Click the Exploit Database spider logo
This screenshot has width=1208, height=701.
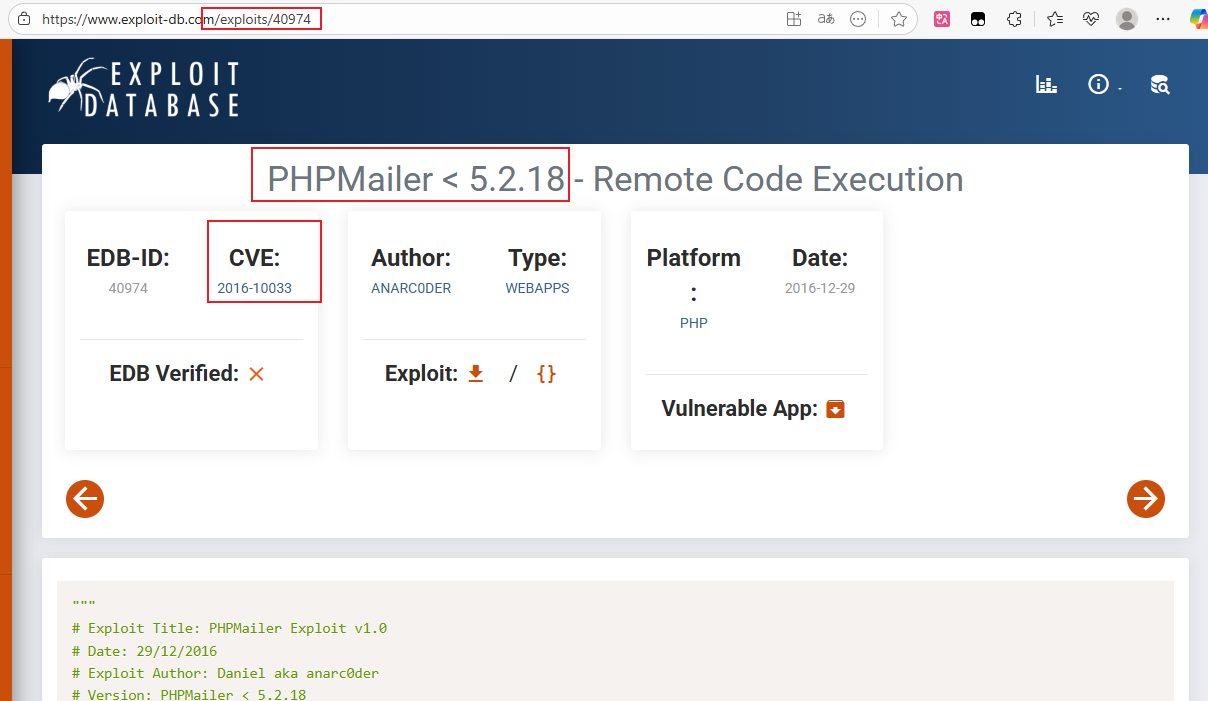[144, 86]
